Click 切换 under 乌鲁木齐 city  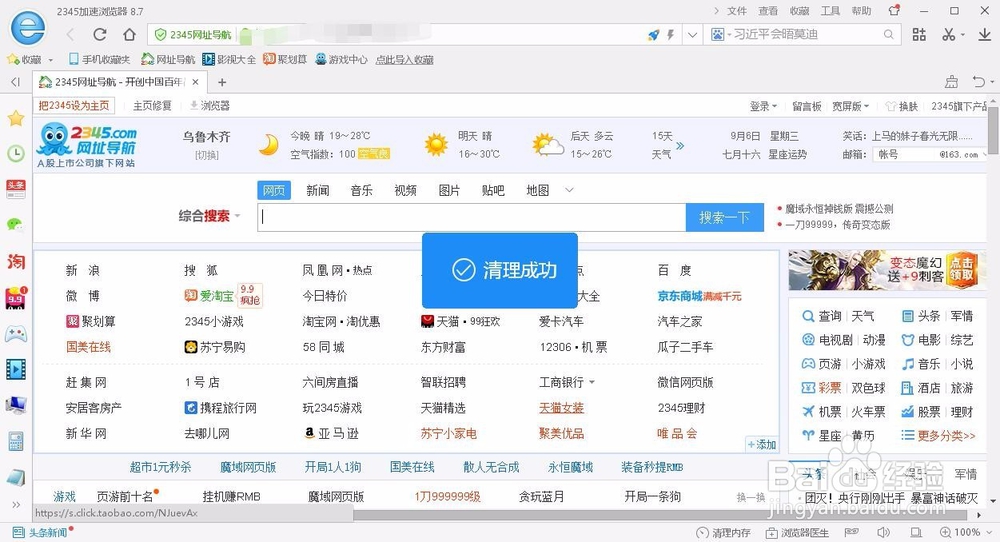click(x=207, y=155)
